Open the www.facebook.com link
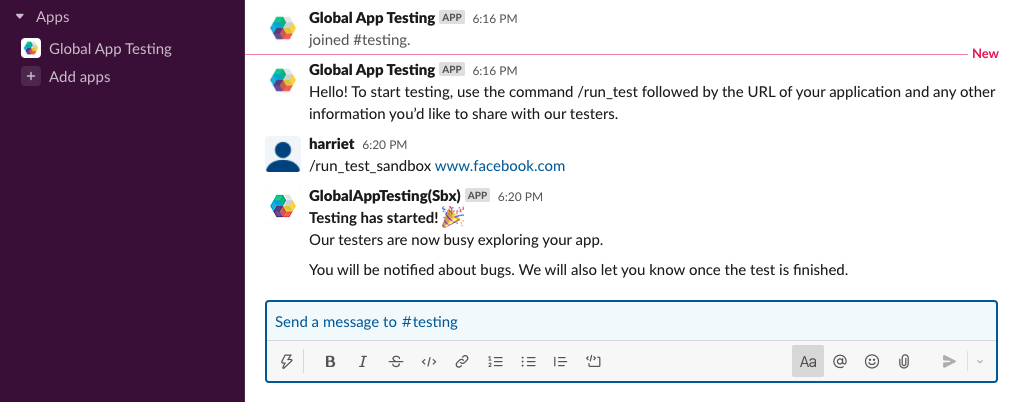 pos(500,166)
